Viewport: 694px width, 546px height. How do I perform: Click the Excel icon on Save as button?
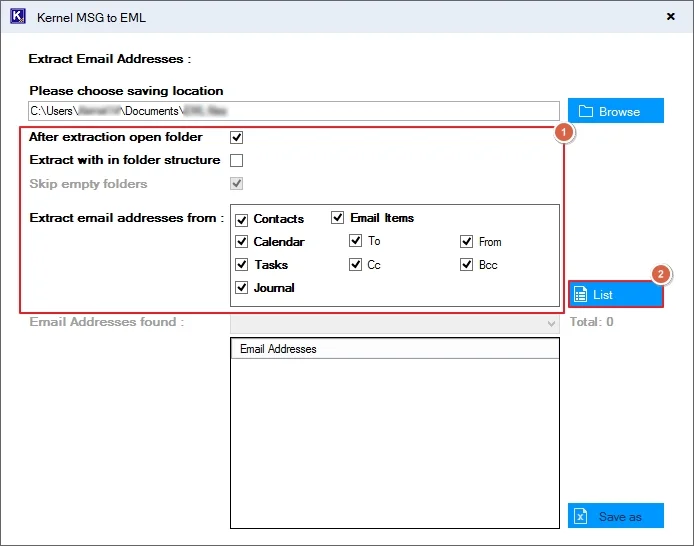(x=581, y=516)
